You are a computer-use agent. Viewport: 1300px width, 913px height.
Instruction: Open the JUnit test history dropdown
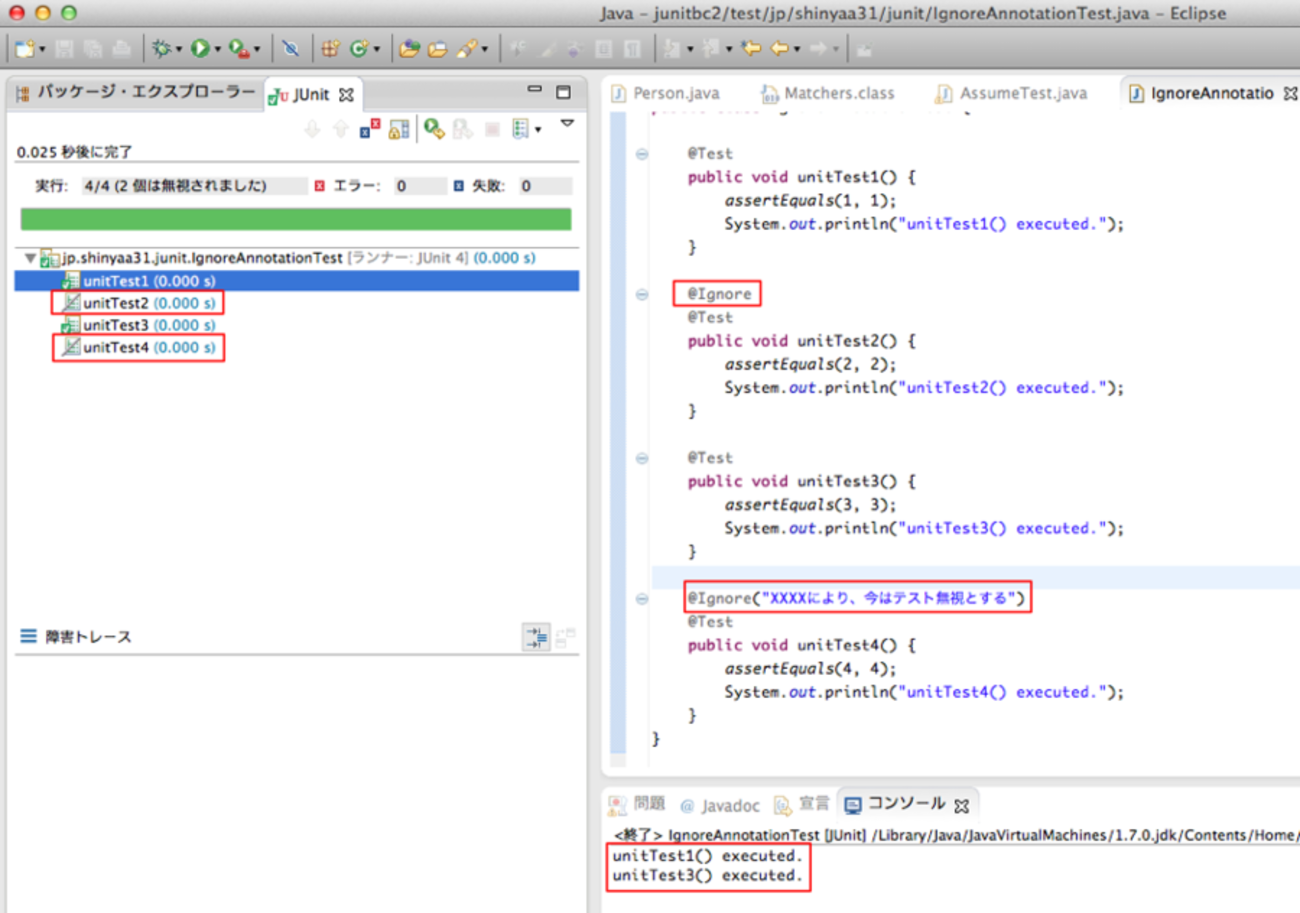(538, 129)
